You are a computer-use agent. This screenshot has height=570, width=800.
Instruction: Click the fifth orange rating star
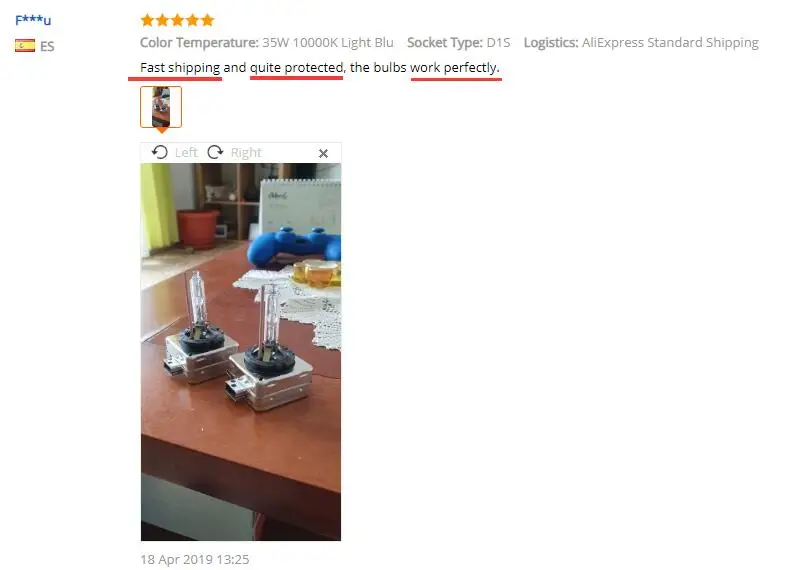coord(207,20)
